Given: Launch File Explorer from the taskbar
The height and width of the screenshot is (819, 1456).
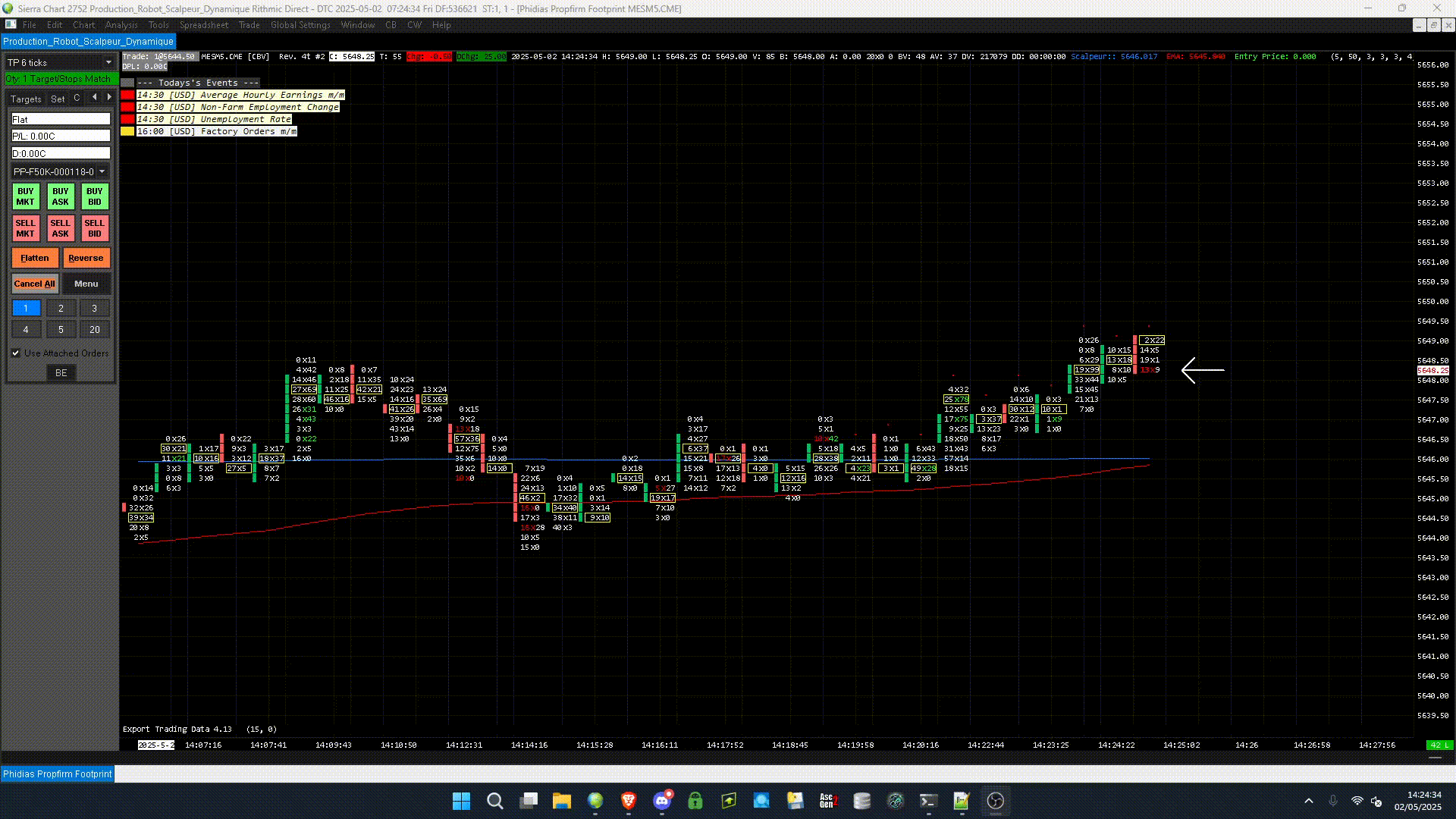Looking at the screenshot, I should [x=561, y=801].
